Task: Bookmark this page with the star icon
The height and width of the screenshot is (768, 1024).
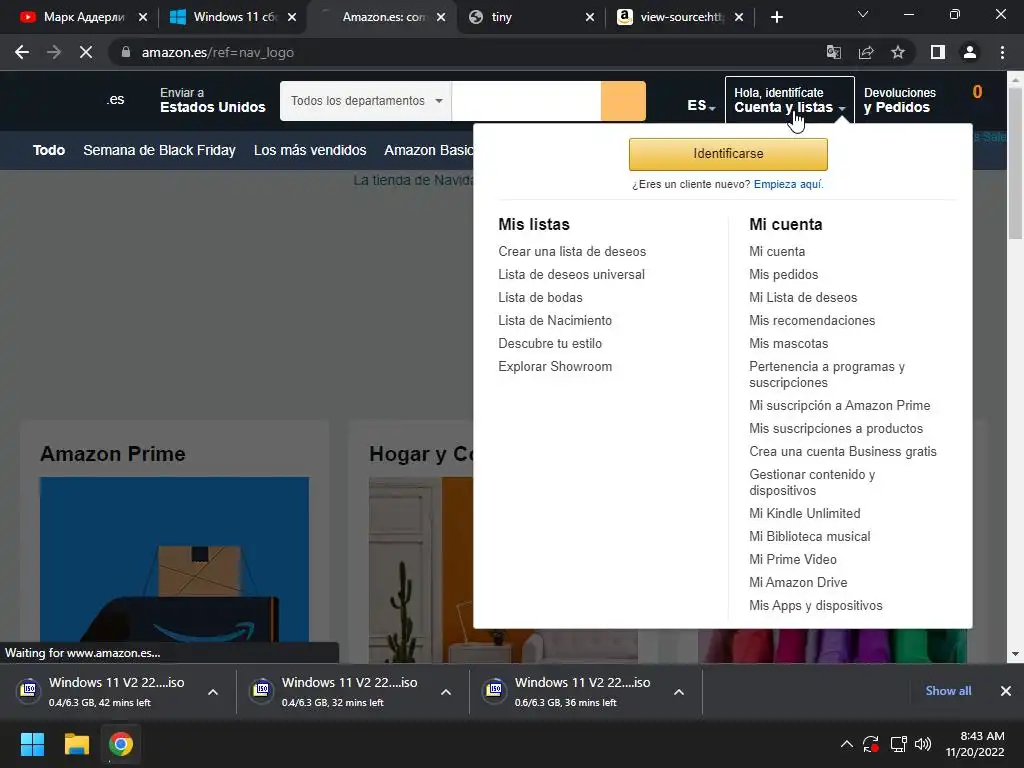Action: 898,52
